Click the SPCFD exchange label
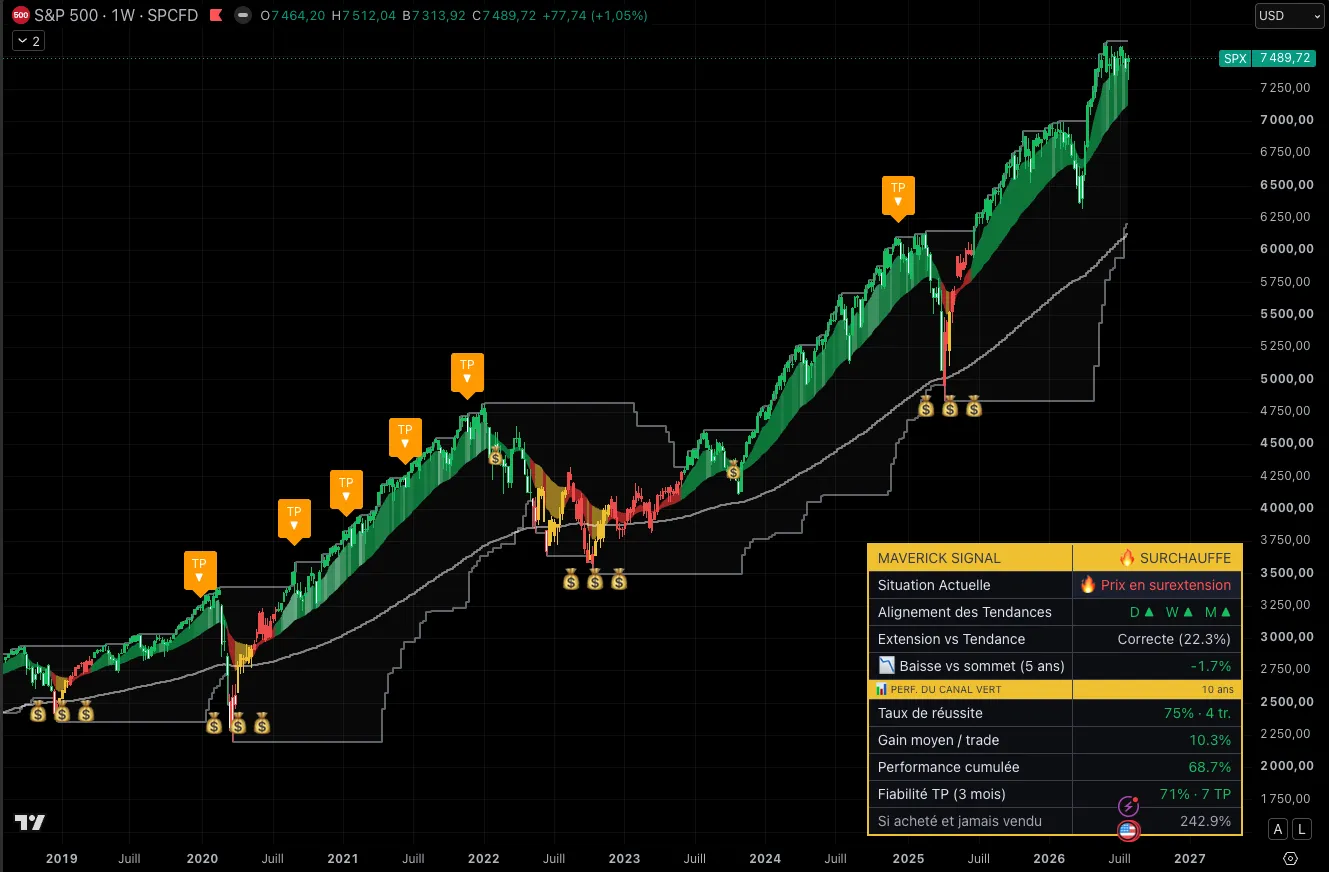 tap(172, 15)
